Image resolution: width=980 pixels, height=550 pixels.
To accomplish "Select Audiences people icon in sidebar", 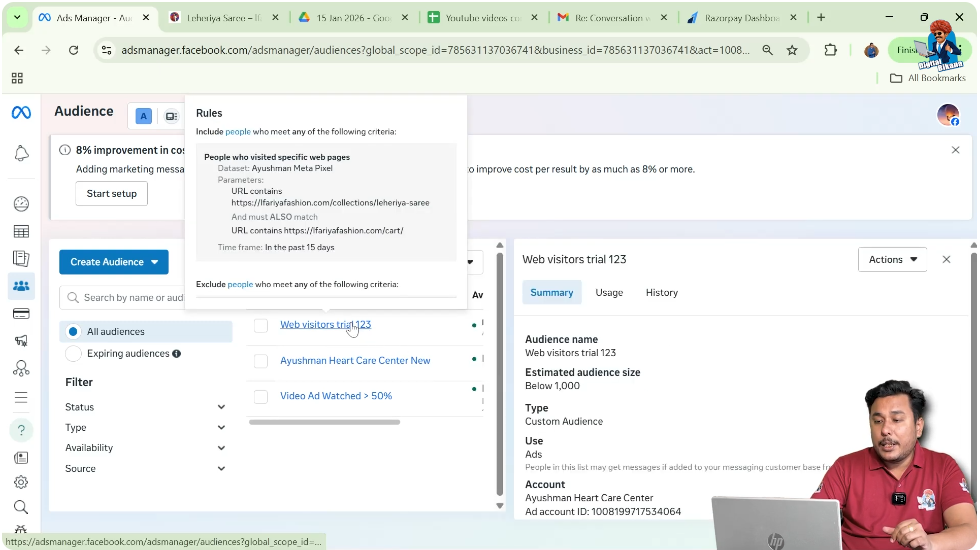I will [21, 286].
